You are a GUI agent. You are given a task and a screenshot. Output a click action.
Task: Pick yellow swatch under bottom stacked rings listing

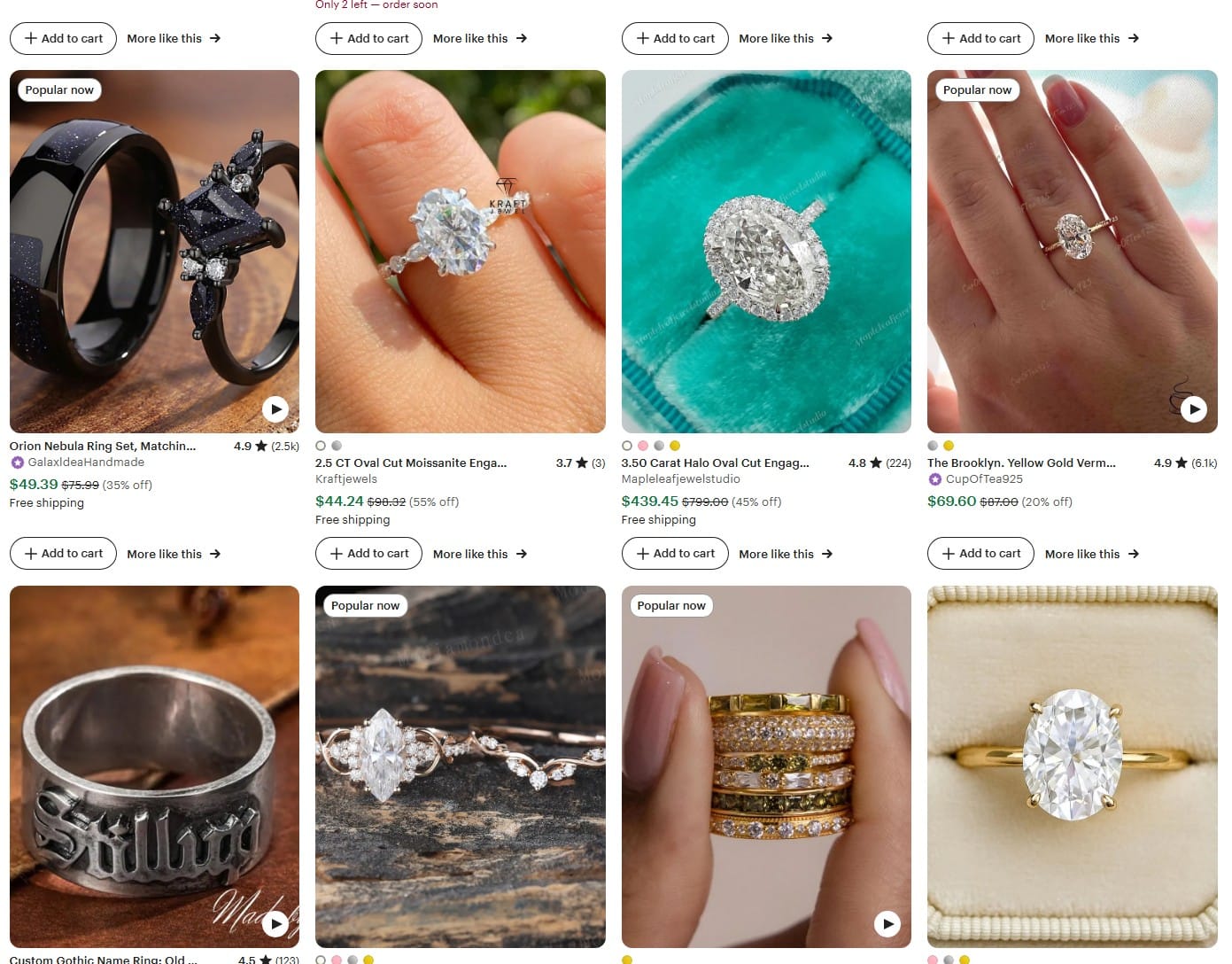627,960
